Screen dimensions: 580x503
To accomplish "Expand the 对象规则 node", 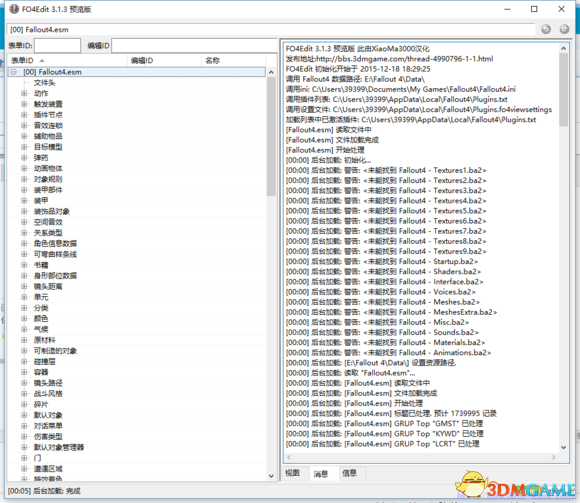I will click(24, 179).
